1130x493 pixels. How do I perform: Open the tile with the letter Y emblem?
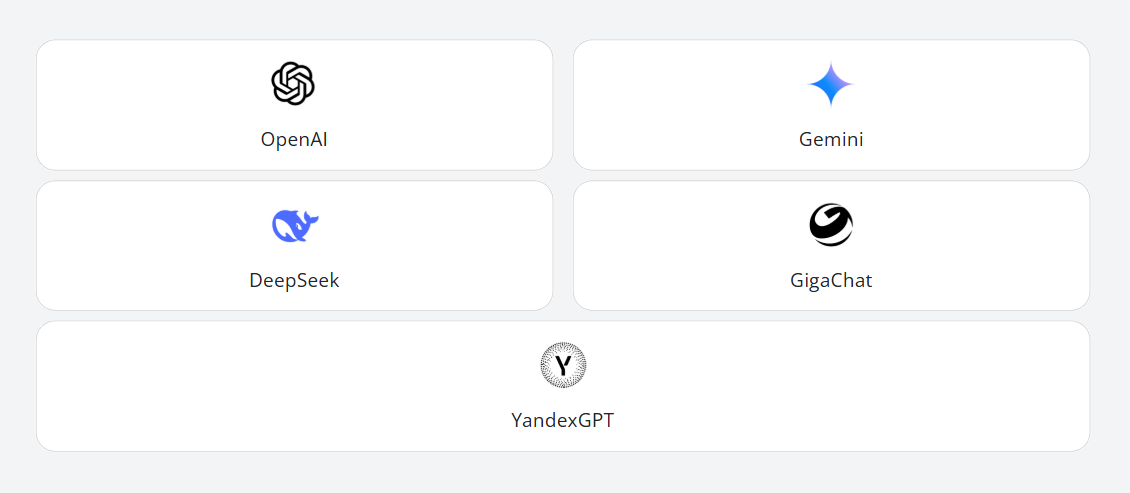[x=563, y=386]
